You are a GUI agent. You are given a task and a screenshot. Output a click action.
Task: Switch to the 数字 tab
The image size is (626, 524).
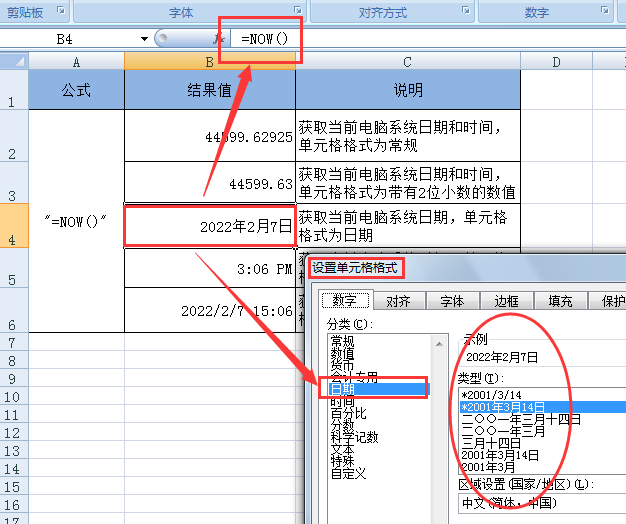tap(345, 300)
